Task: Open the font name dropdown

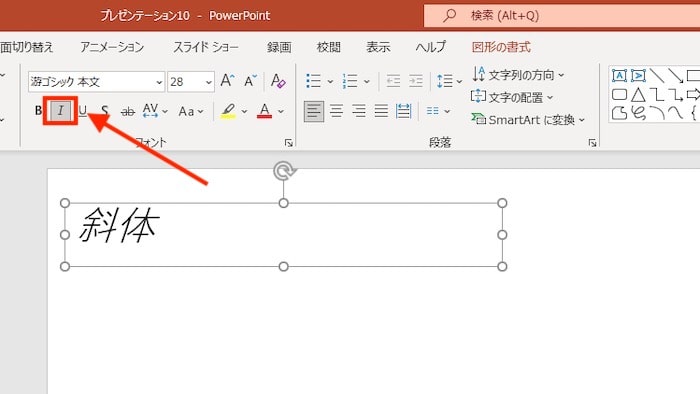Action: (159, 82)
